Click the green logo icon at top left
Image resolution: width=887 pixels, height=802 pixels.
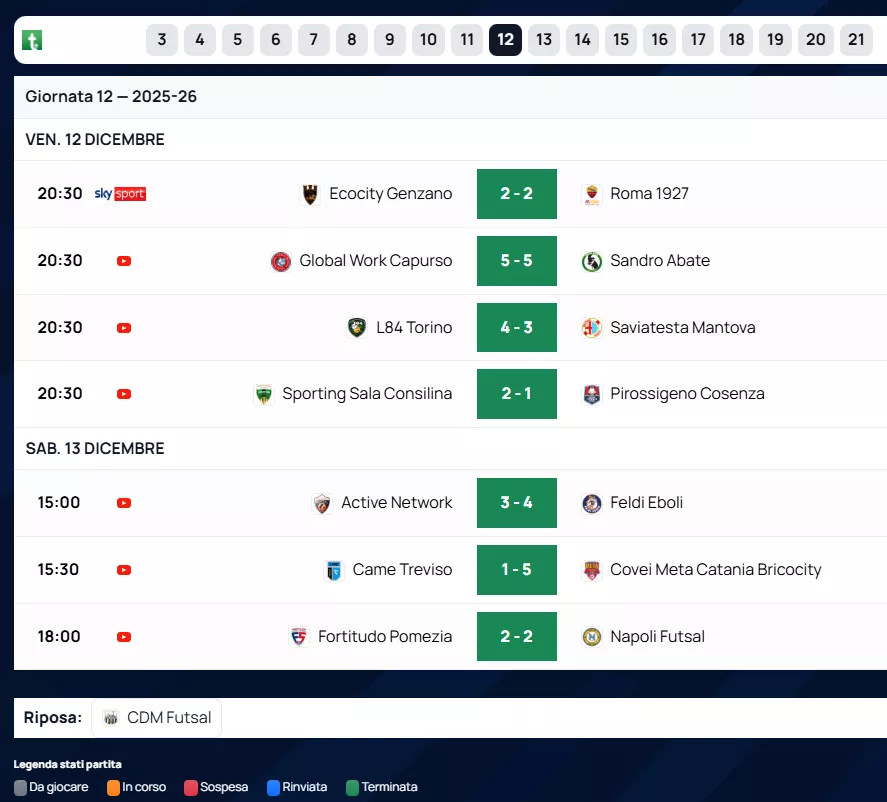pyautogui.click(x=32, y=40)
